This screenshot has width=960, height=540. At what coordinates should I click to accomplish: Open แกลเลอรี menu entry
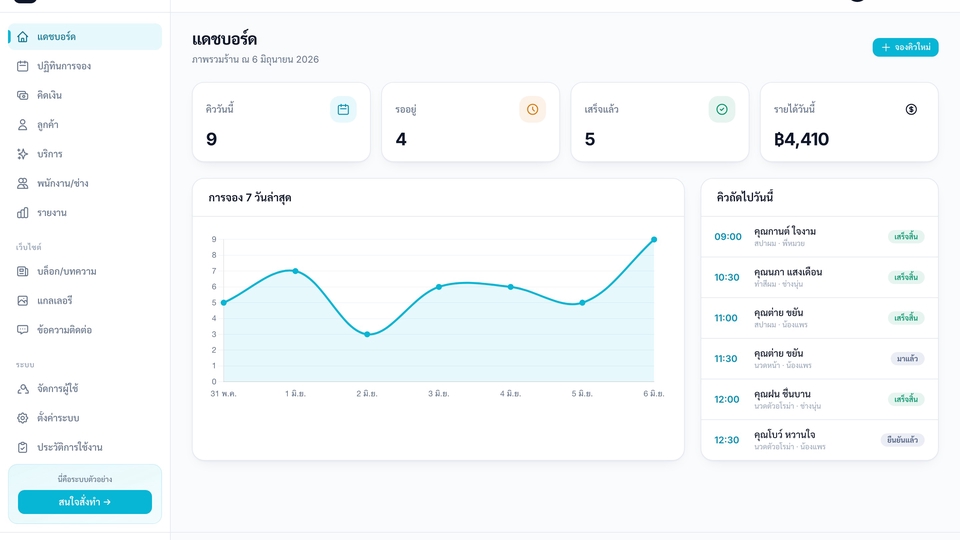tap(85, 301)
